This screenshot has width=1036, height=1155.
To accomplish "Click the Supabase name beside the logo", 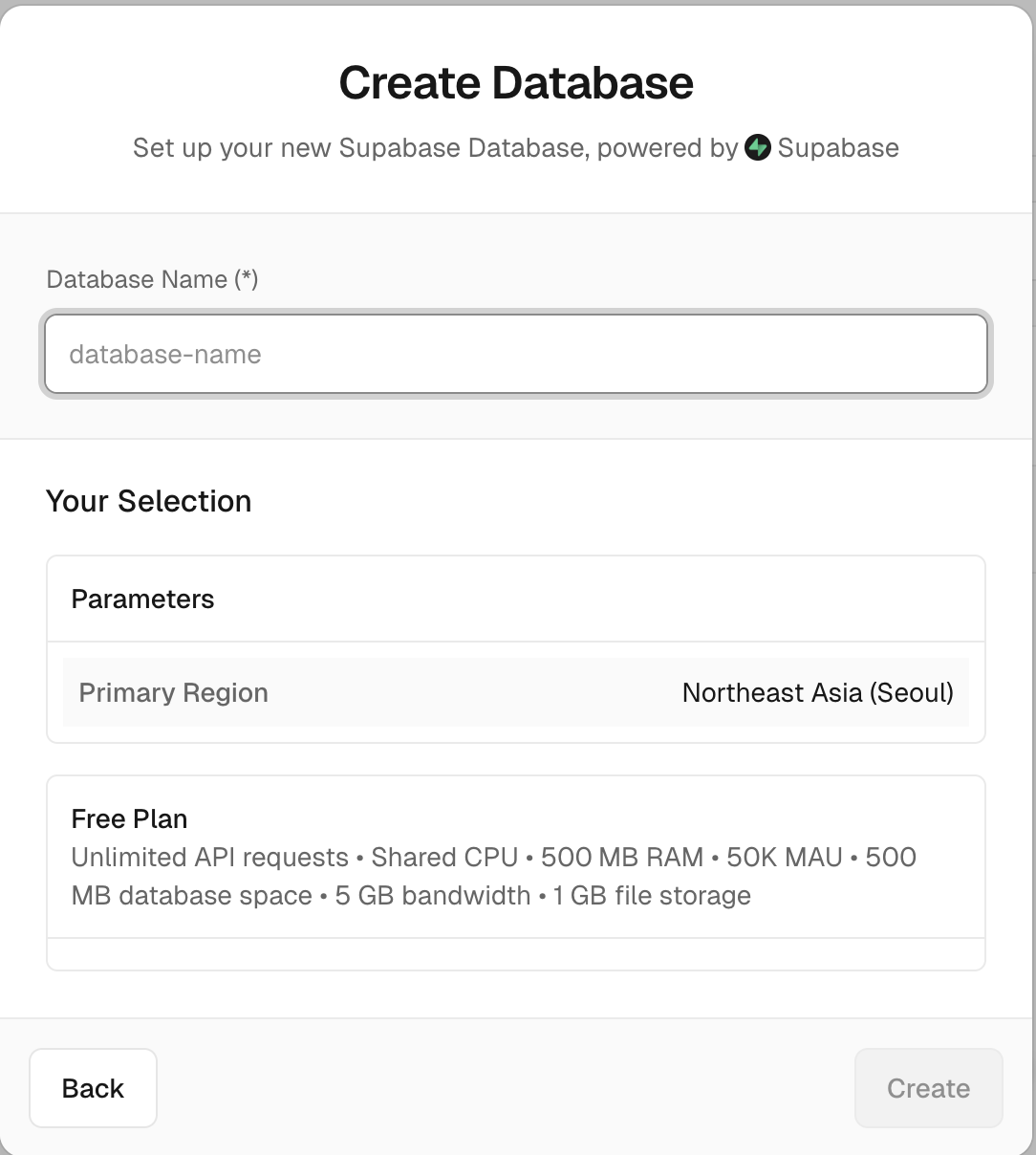I will (x=838, y=148).
